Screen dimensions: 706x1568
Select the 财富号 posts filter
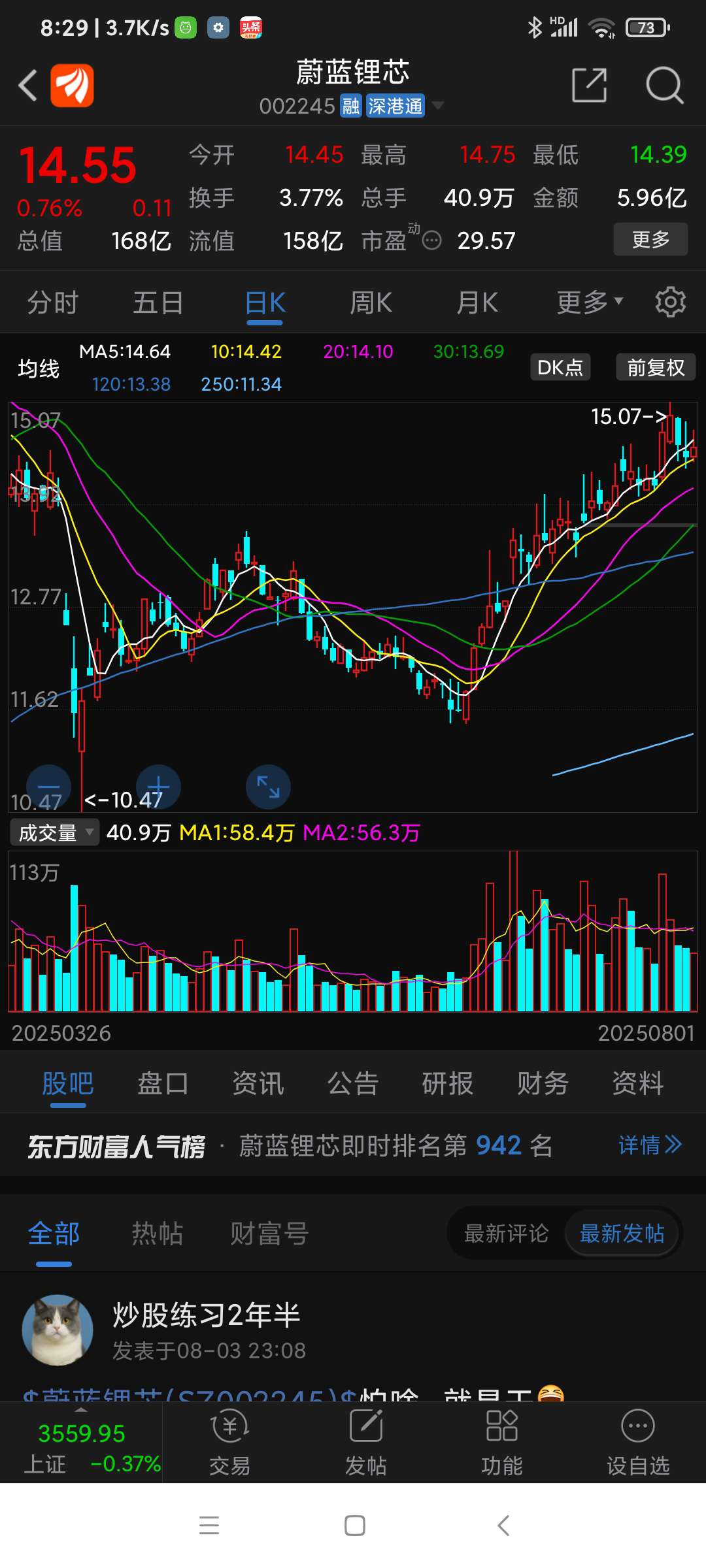(x=269, y=1233)
